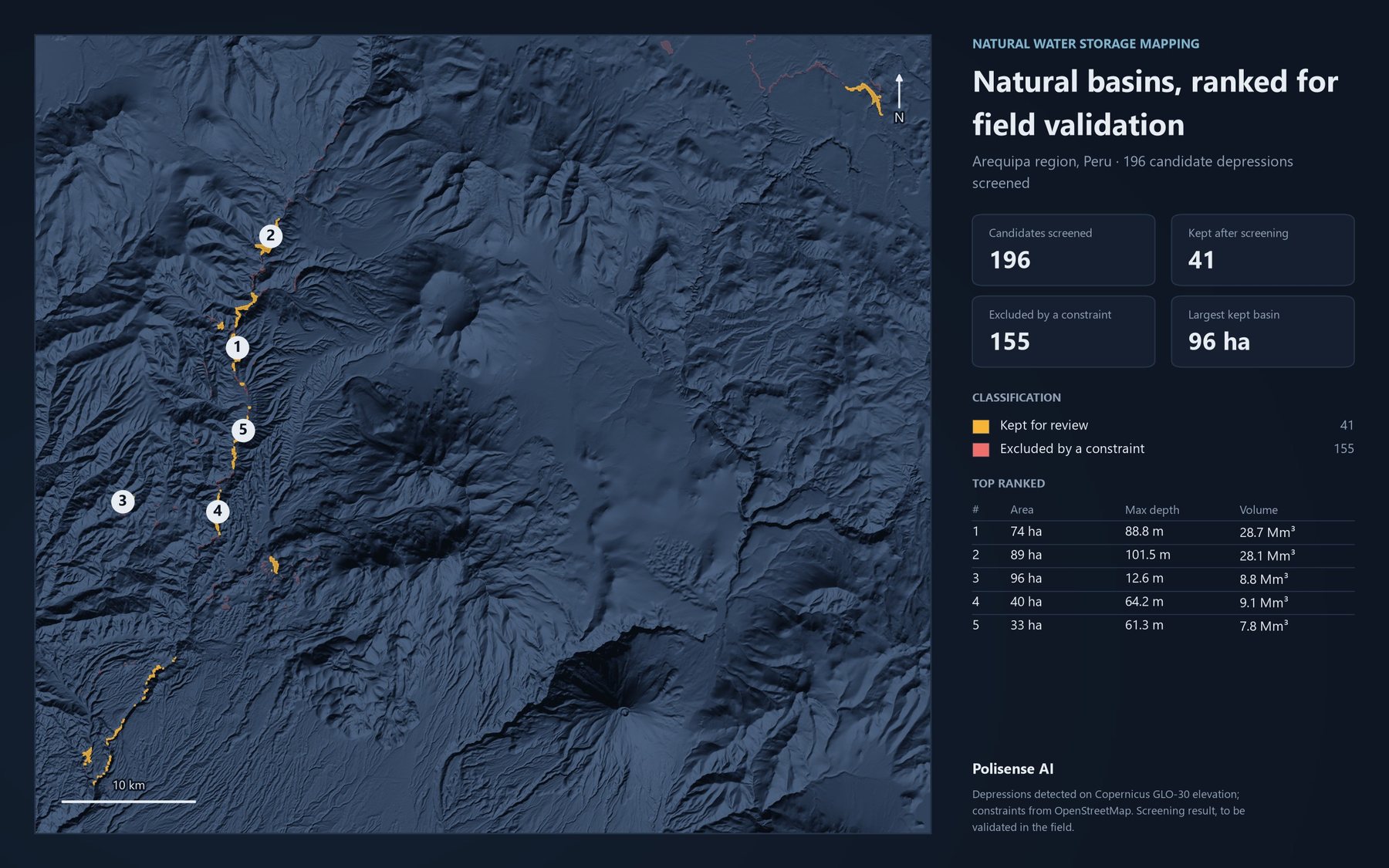Click the 'Polisense AI' credit text
The height and width of the screenshot is (868, 1389).
coord(1012,768)
